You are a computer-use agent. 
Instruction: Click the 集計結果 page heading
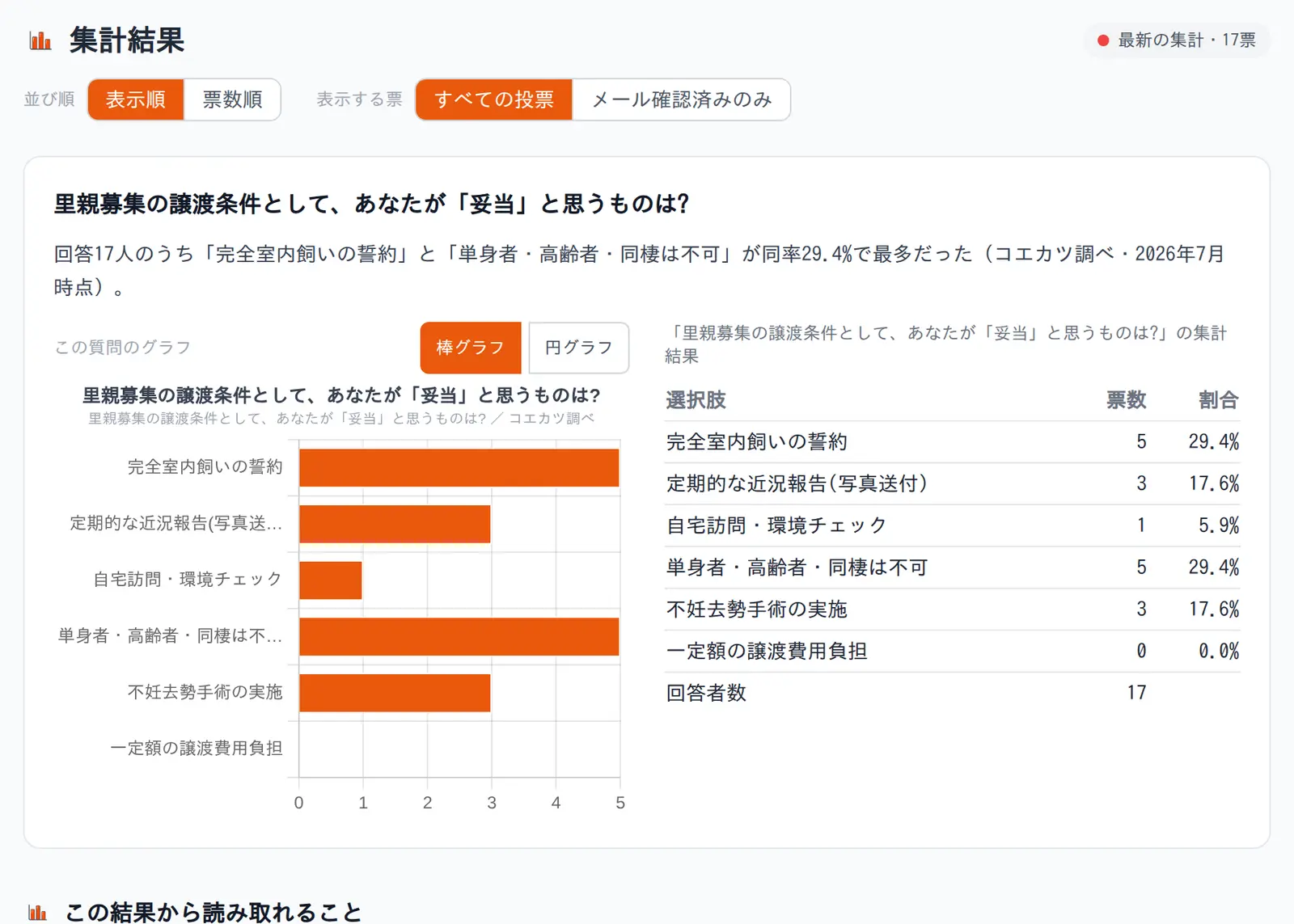127,40
